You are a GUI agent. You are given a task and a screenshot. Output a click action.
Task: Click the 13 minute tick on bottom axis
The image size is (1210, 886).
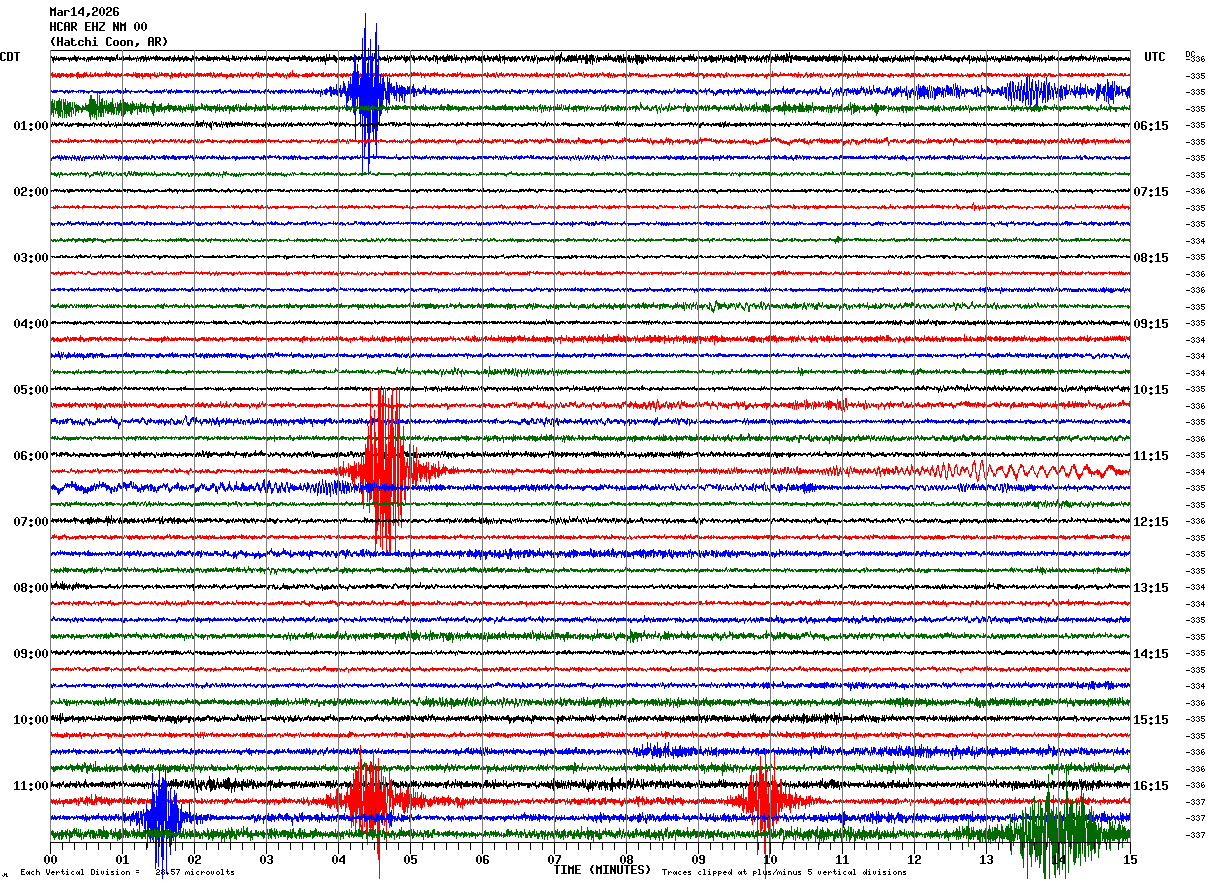986,859
